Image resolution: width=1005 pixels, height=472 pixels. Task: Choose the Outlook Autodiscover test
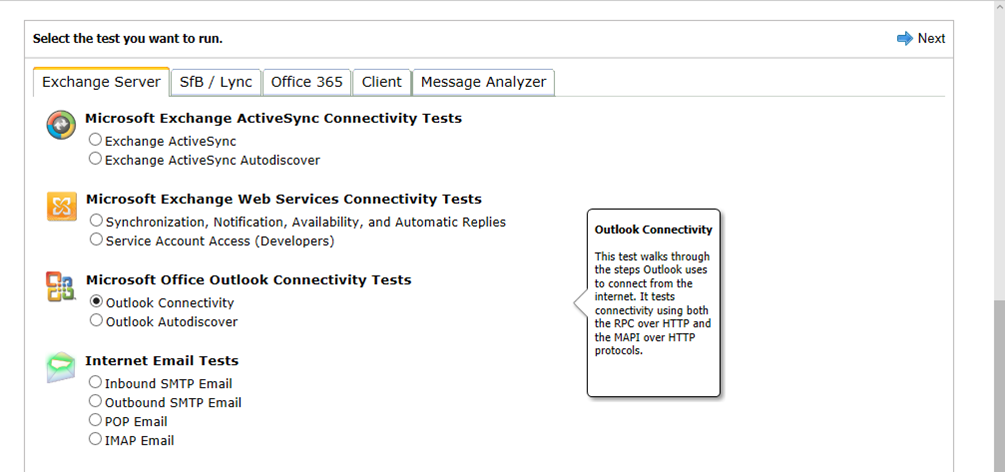click(96, 320)
